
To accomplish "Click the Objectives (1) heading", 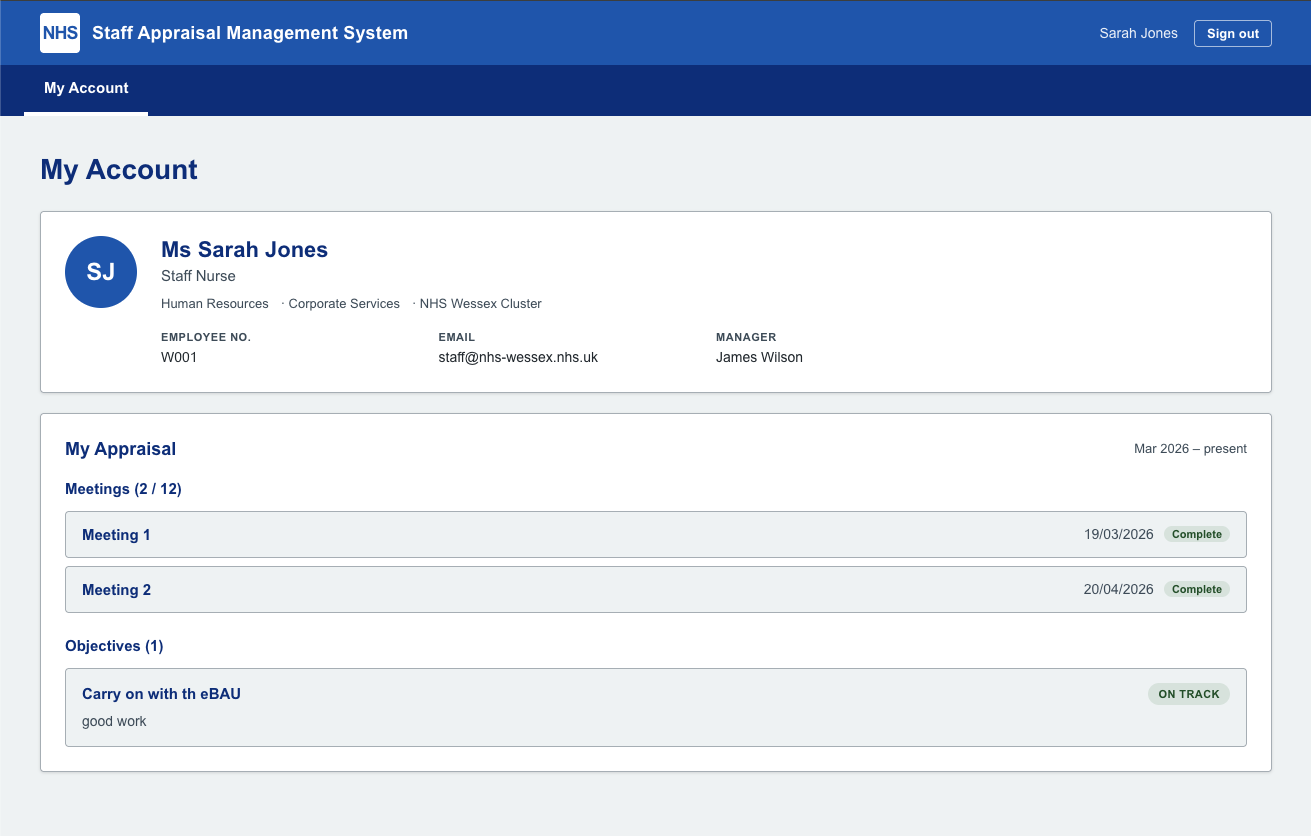I will [114, 646].
